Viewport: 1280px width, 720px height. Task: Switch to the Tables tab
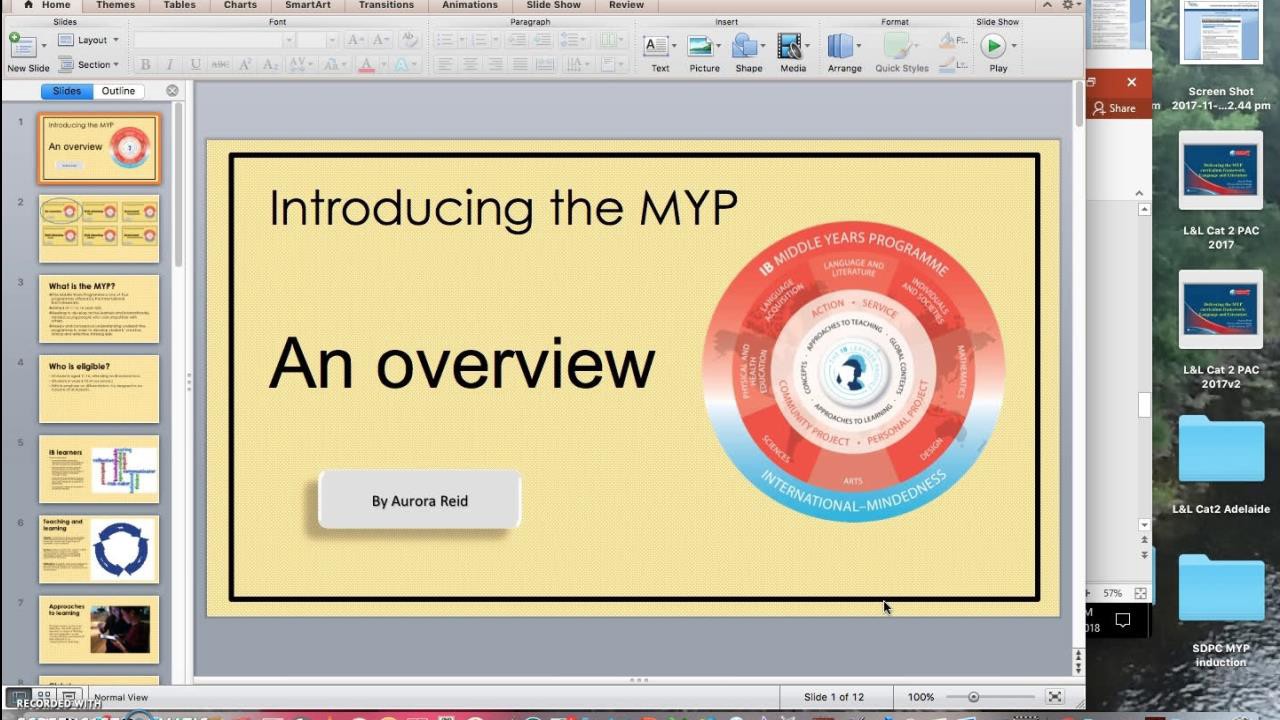[x=180, y=5]
